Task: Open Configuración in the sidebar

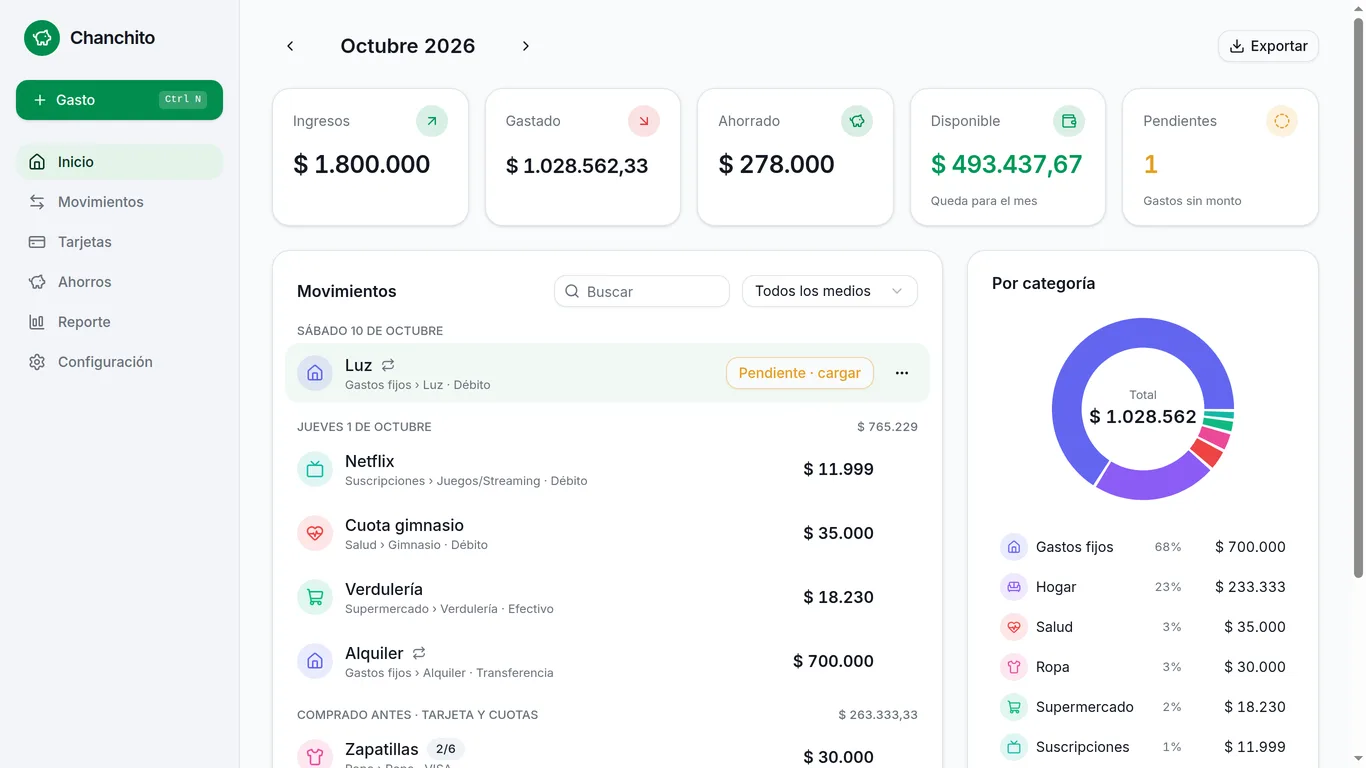Action: [119, 362]
